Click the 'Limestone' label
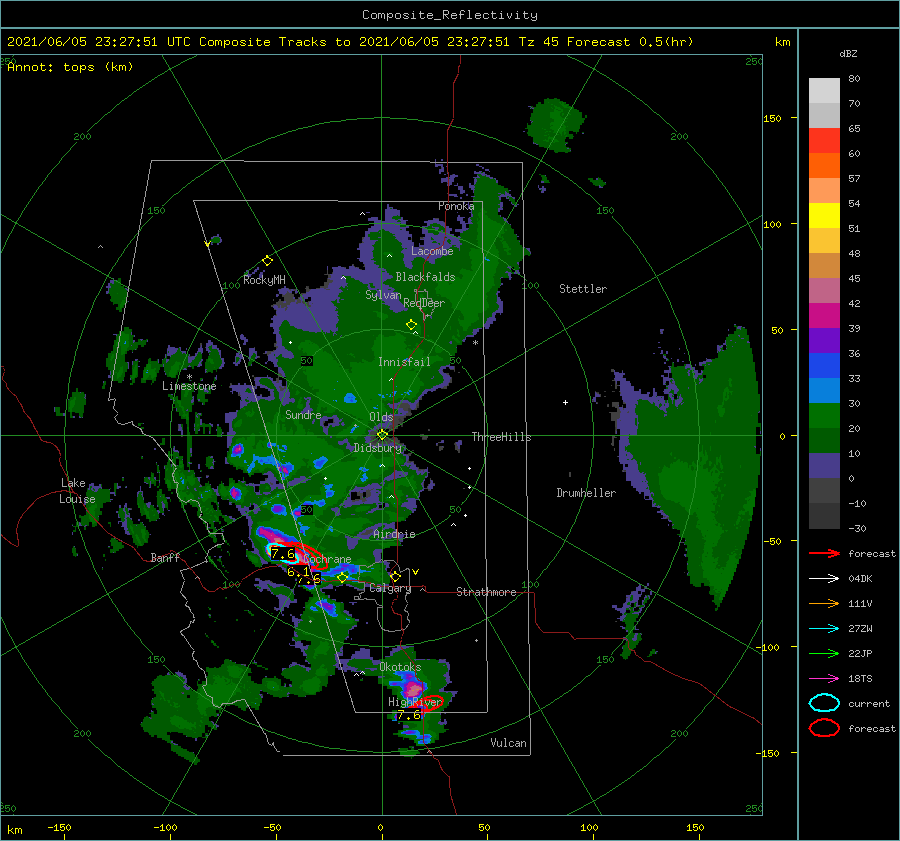The image size is (900, 841). [x=189, y=386]
